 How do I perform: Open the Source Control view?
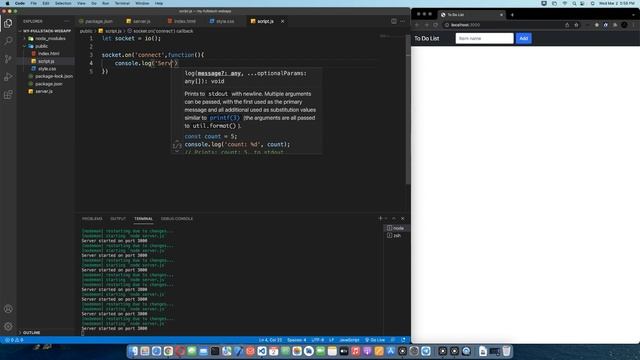point(8,59)
